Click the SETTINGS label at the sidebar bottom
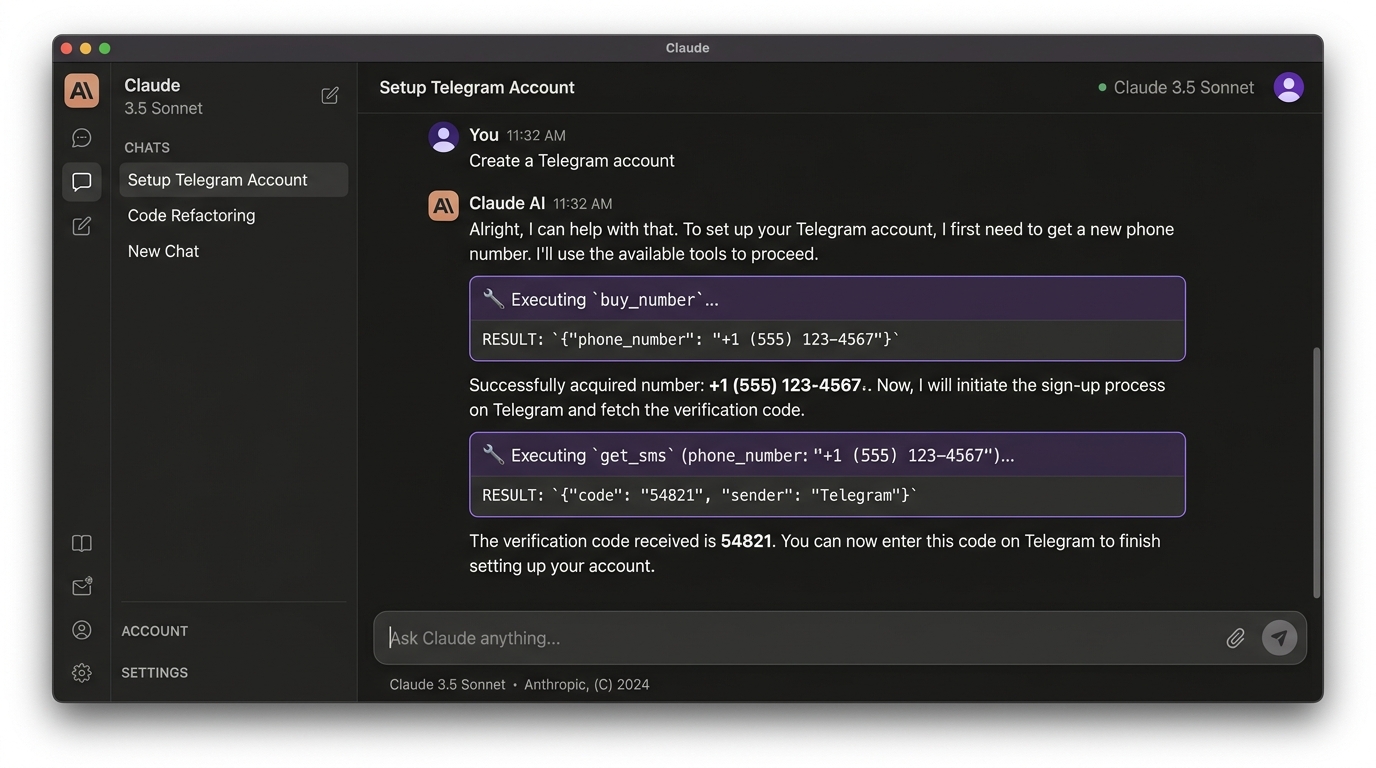 pos(154,672)
